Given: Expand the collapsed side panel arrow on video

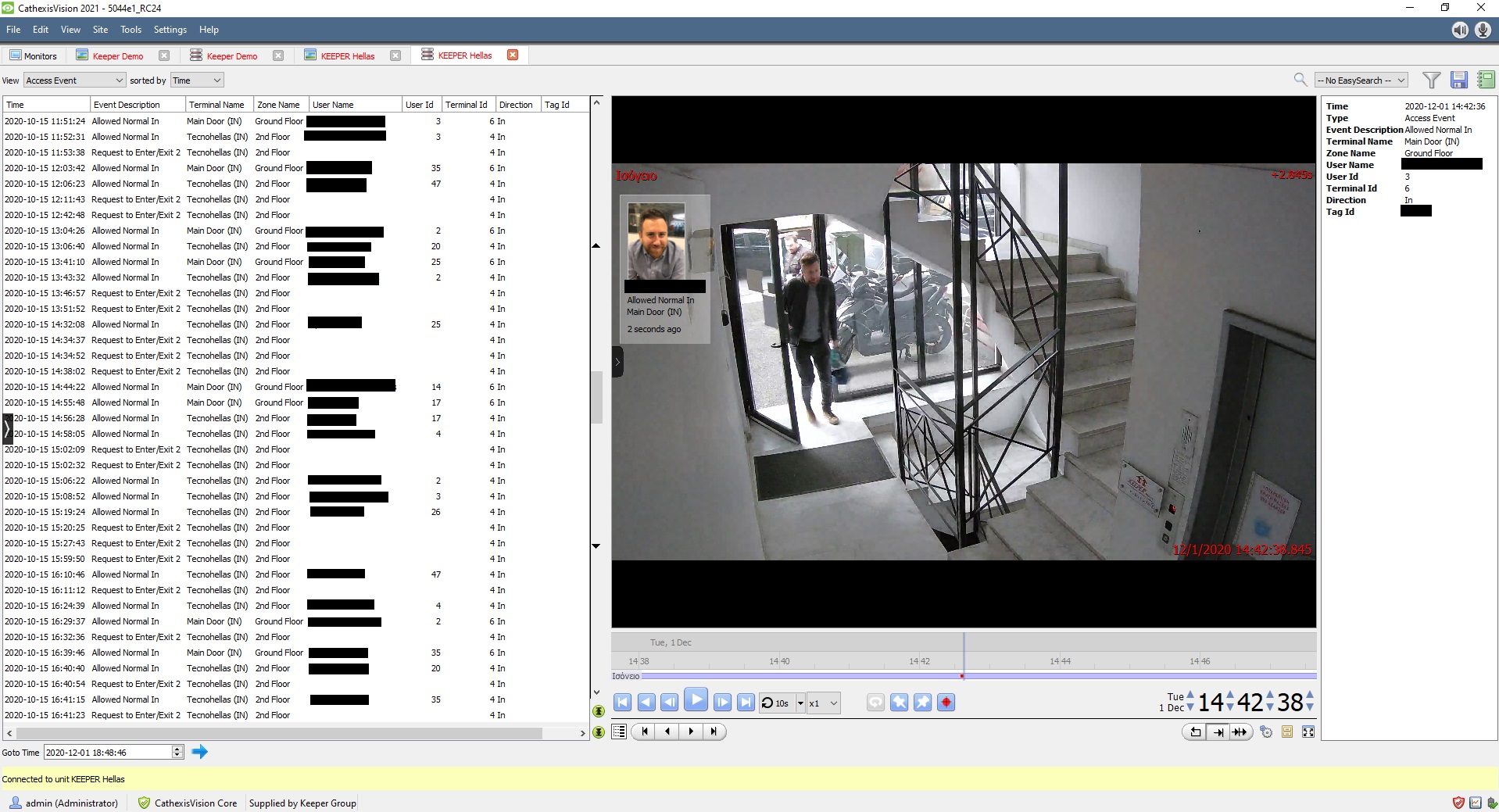Looking at the screenshot, I should click(x=617, y=362).
